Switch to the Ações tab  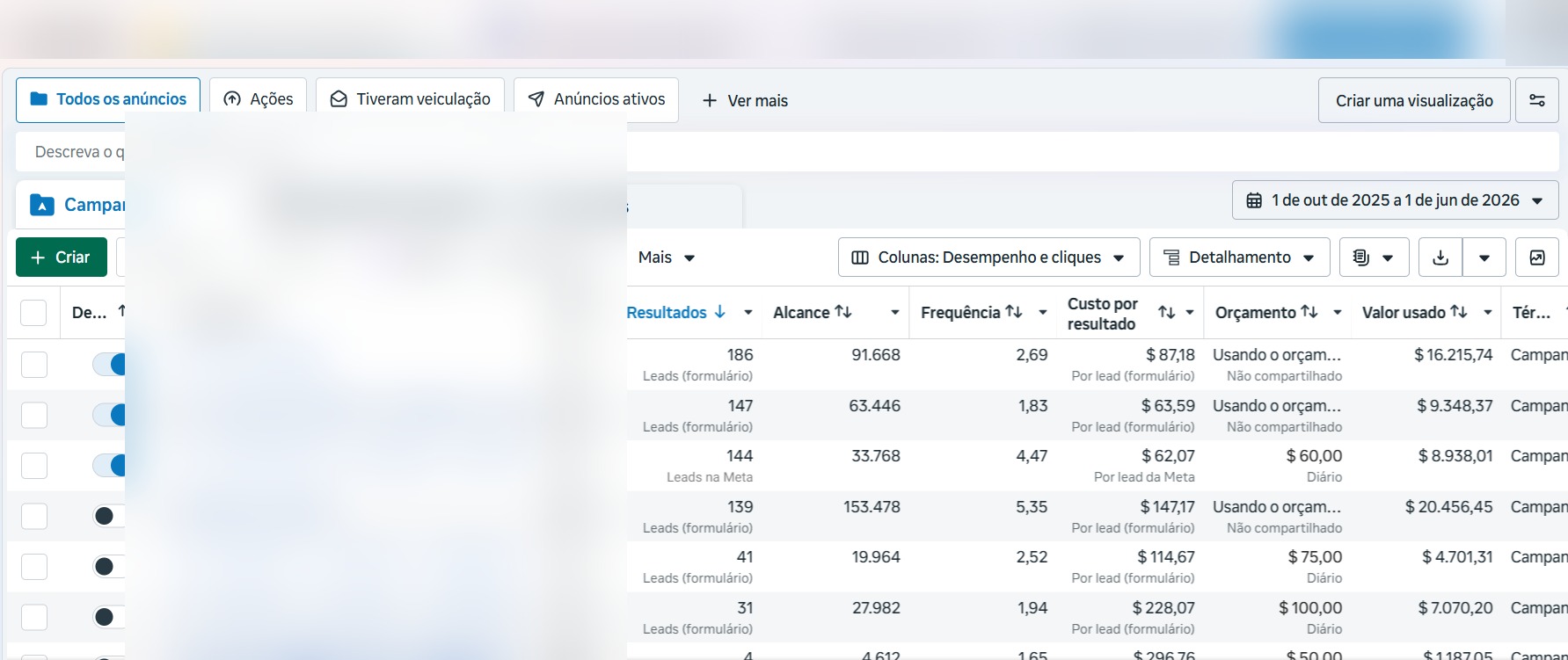click(258, 99)
